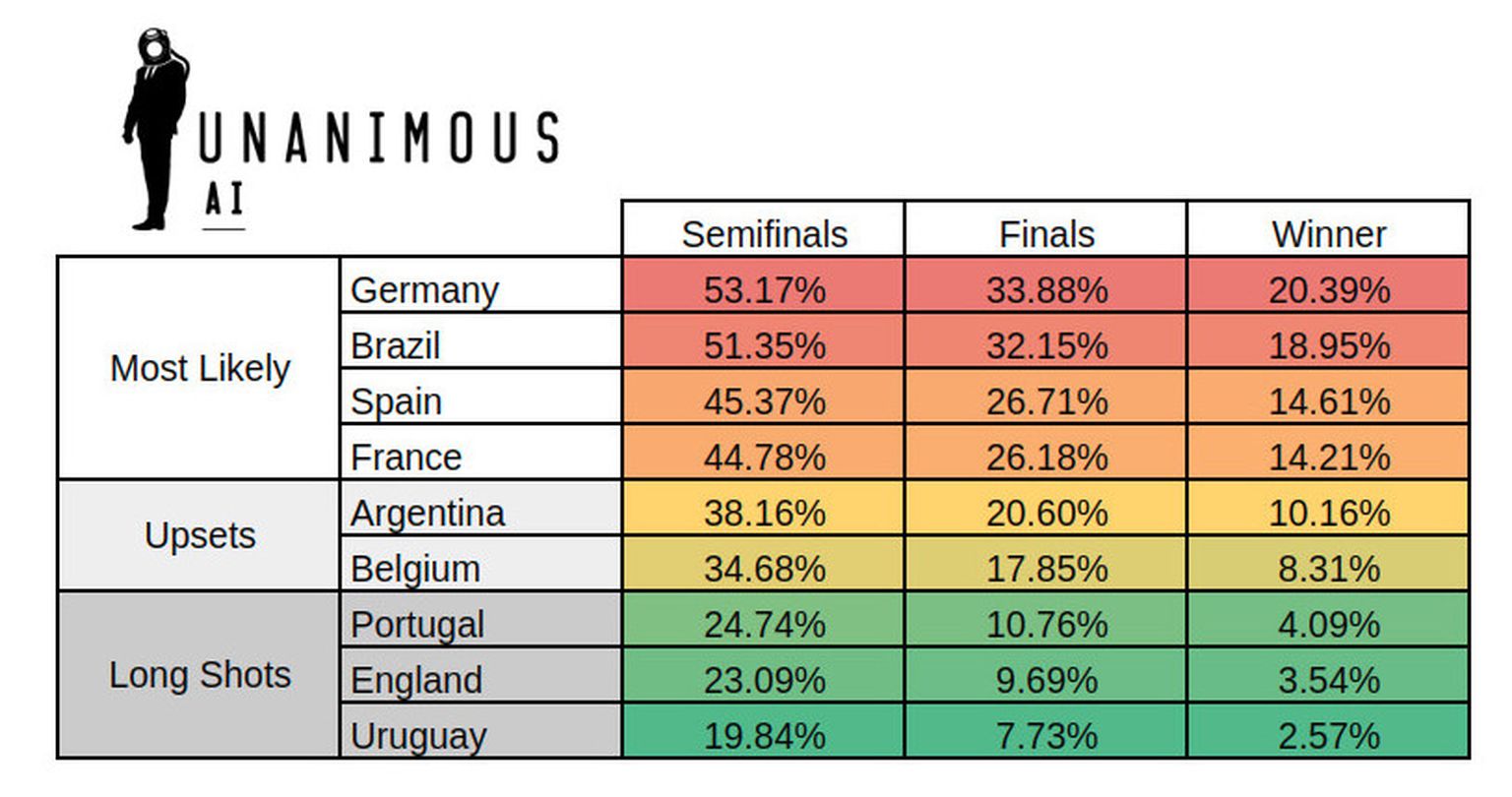The image size is (1512, 797).
Task: Select the Semifinals column header
Action: pos(764,233)
